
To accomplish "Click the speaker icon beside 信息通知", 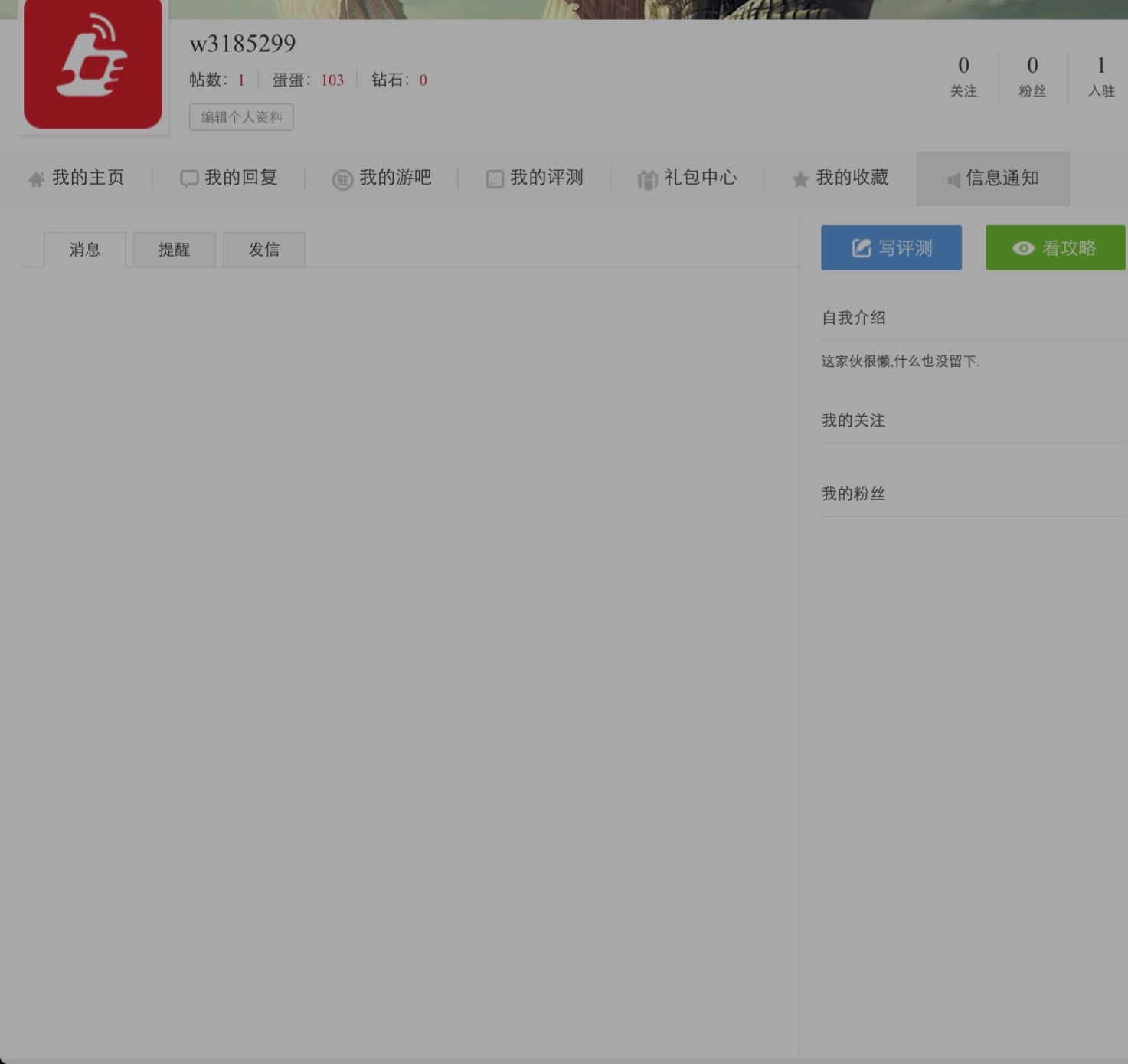I will pyautogui.click(x=953, y=180).
